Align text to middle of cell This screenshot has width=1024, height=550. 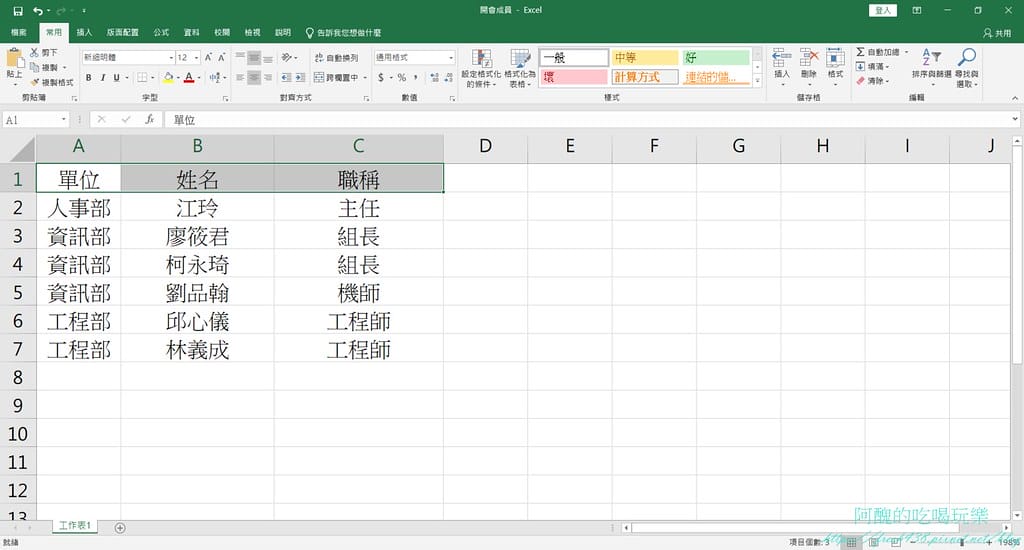point(254,57)
